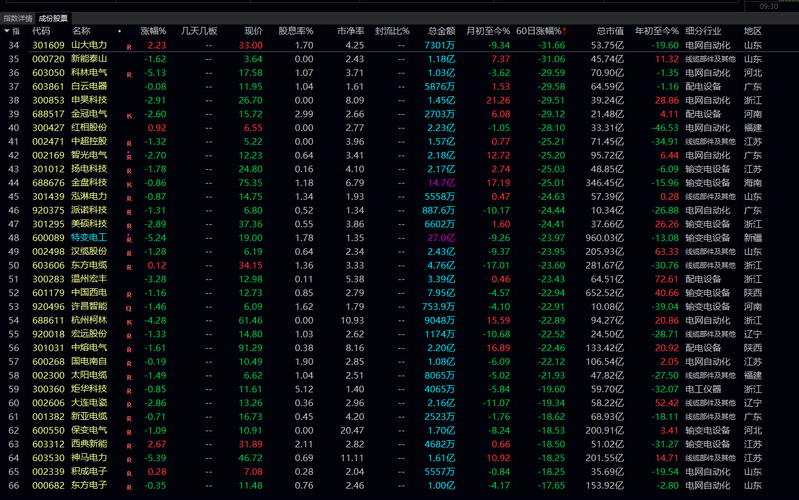Click the R marker on 山大电力 row
This screenshot has width=799, height=500.
129,47
